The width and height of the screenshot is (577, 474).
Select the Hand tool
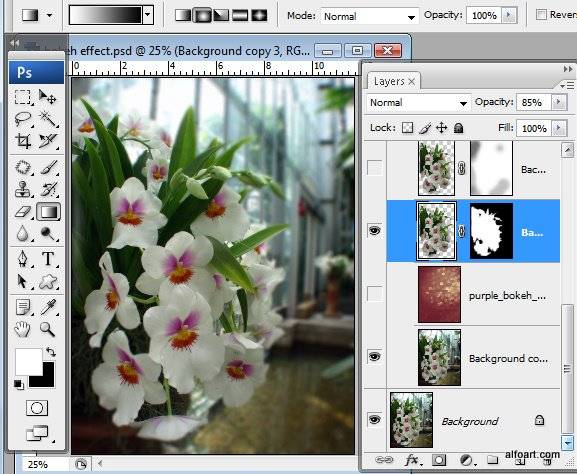click(22, 329)
